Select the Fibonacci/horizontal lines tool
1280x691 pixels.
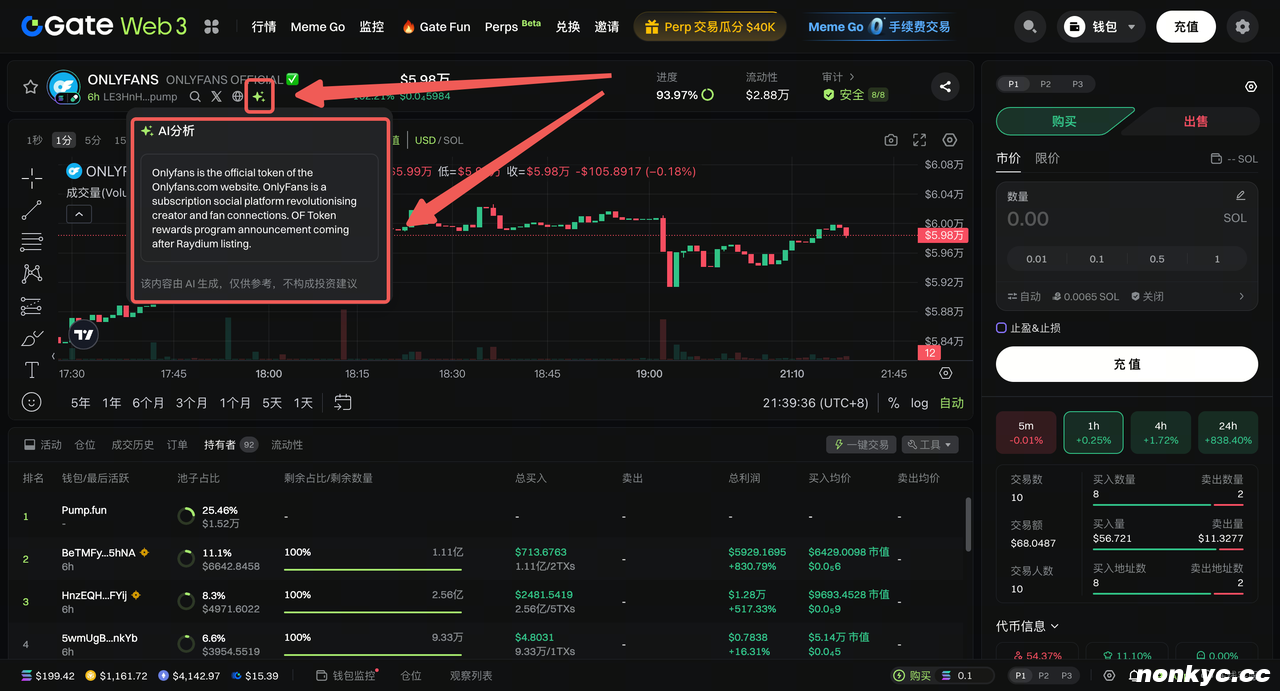point(31,242)
